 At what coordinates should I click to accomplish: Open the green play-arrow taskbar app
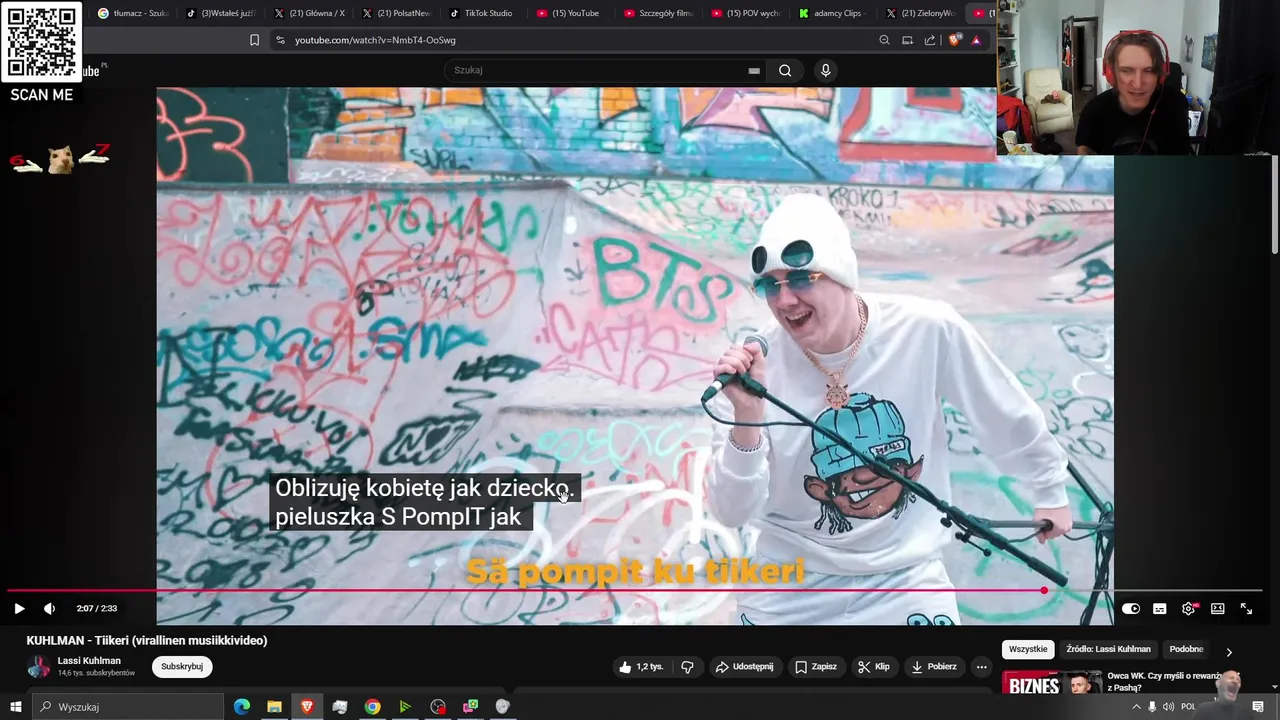[405, 707]
